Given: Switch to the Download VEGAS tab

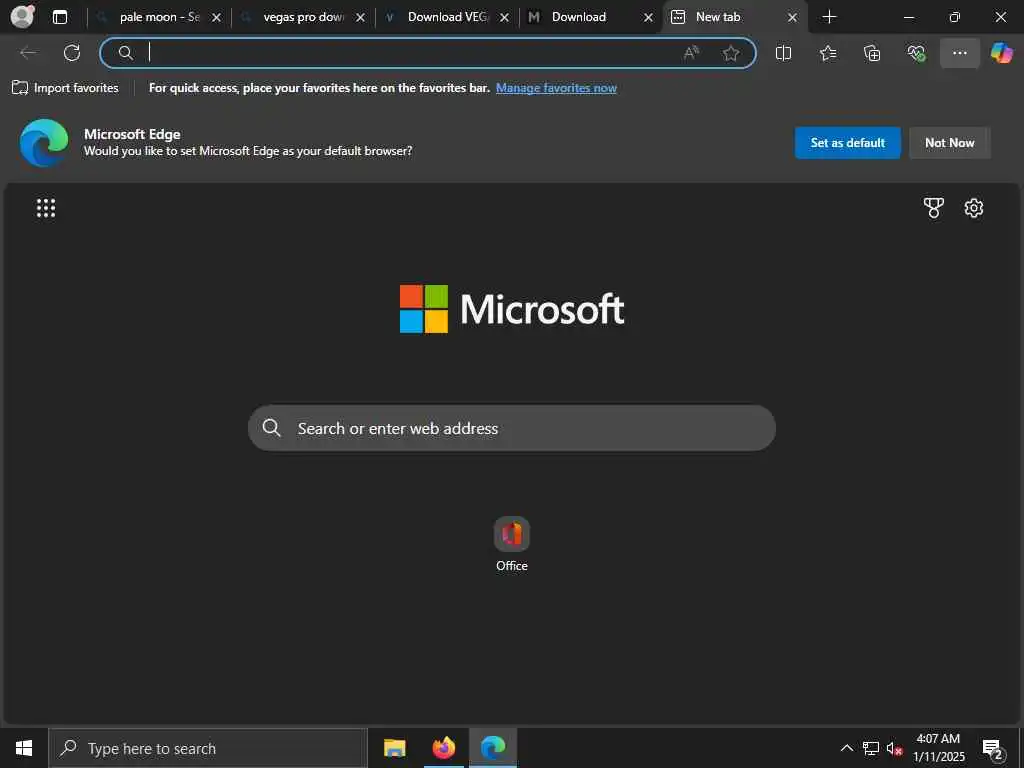Looking at the screenshot, I should 446,17.
